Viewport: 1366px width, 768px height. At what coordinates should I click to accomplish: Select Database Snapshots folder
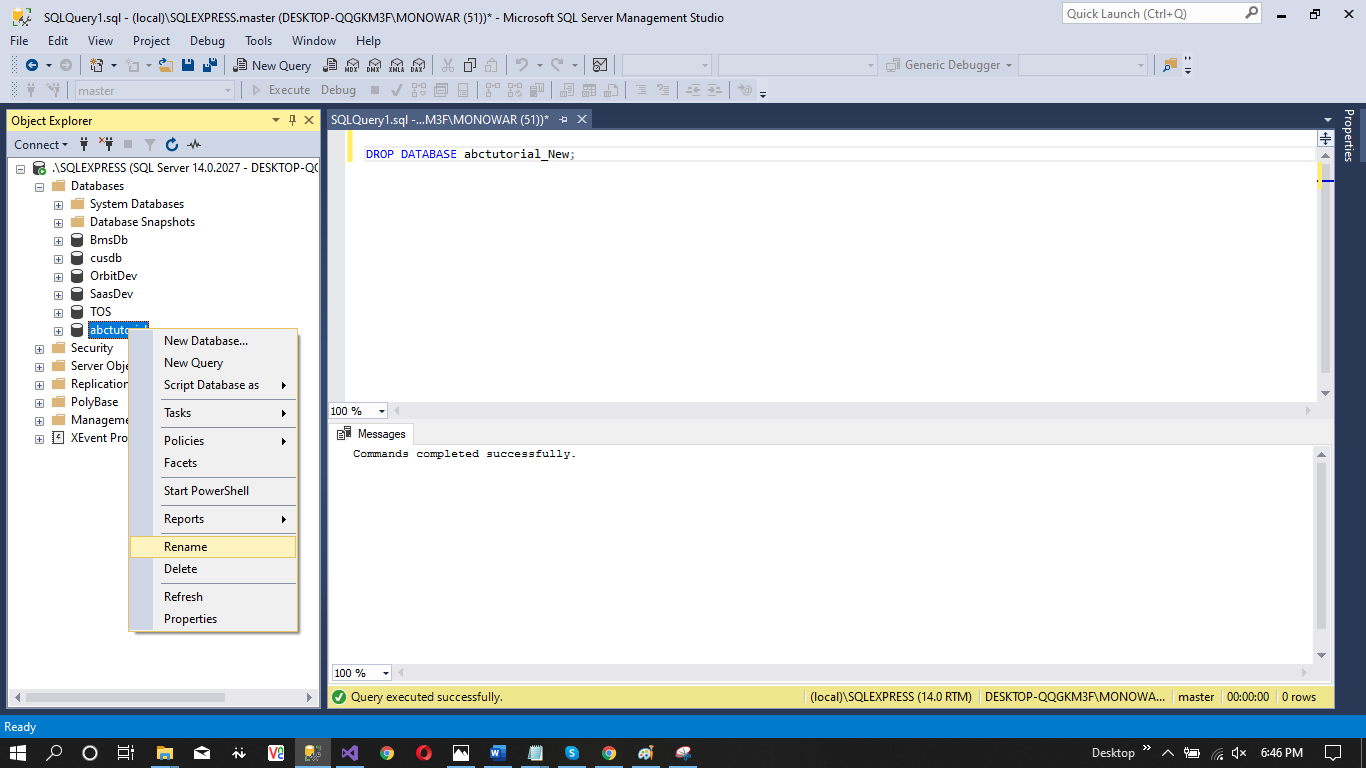click(142, 222)
